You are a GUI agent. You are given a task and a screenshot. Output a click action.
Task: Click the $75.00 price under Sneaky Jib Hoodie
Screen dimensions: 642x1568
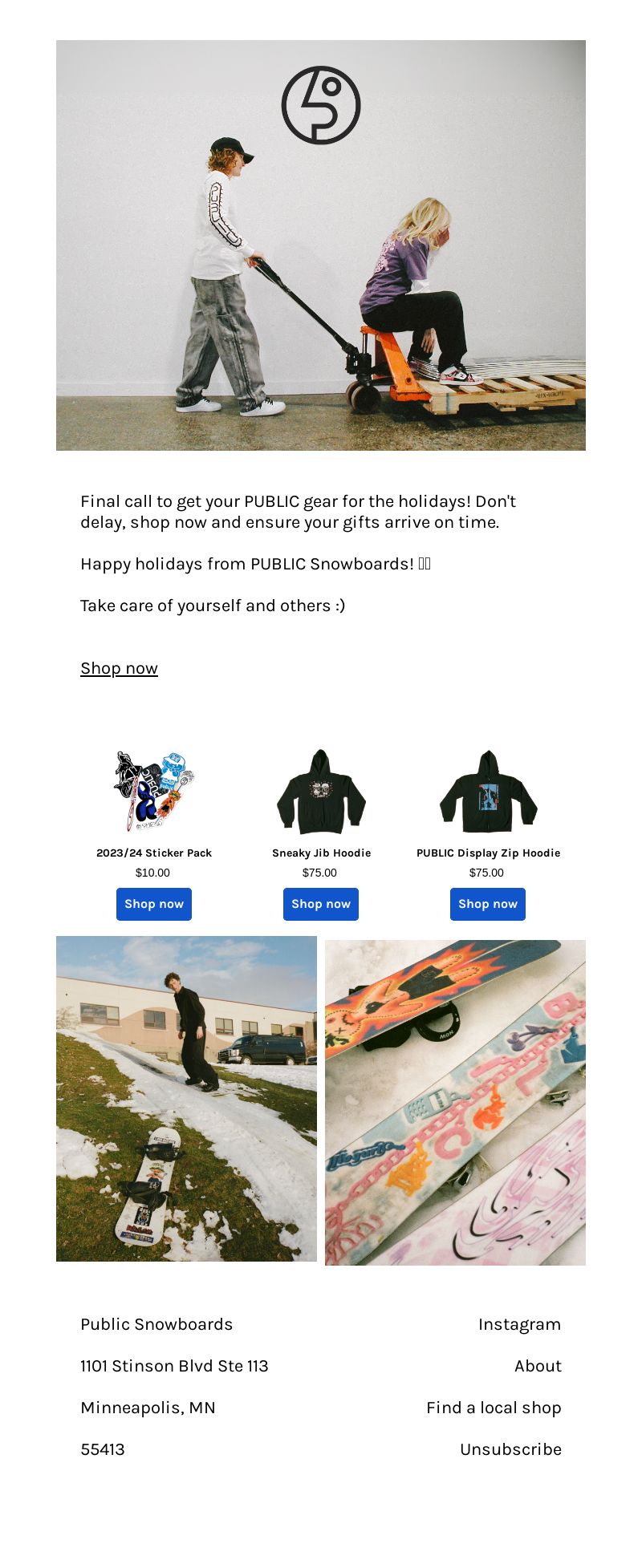[x=319, y=873]
